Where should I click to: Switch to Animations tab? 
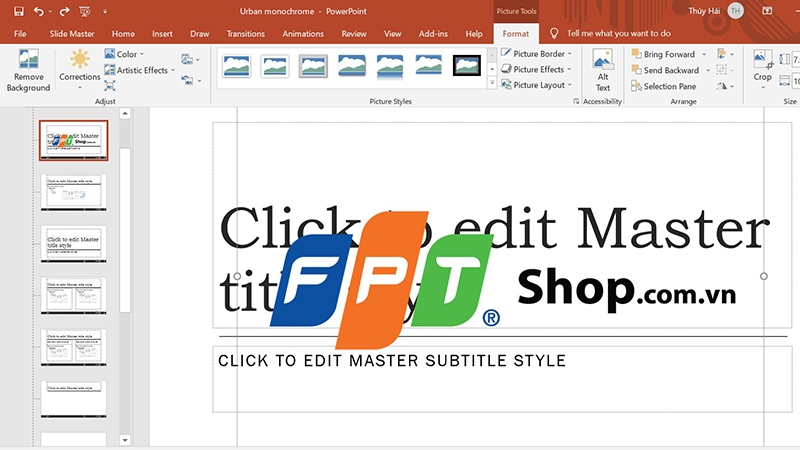(x=303, y=34)
